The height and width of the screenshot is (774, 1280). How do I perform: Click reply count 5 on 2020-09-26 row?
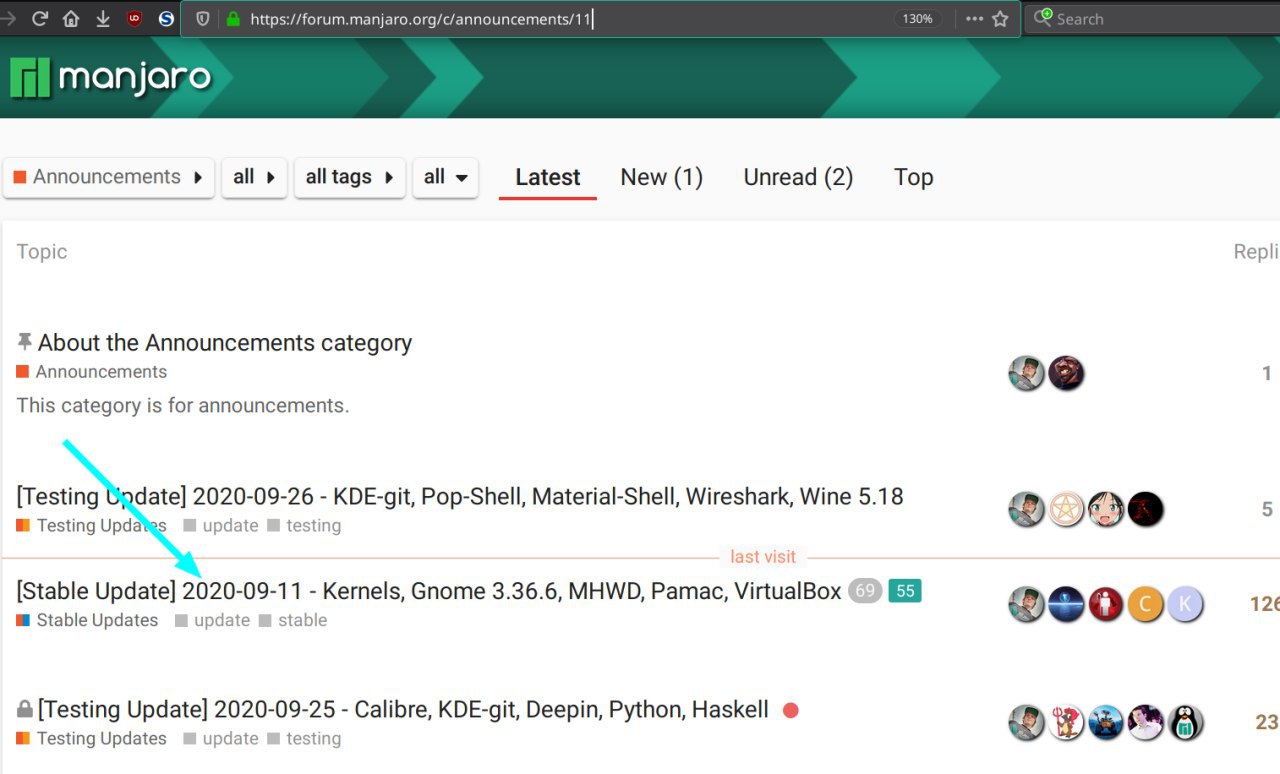click(x=1267, y=510)
